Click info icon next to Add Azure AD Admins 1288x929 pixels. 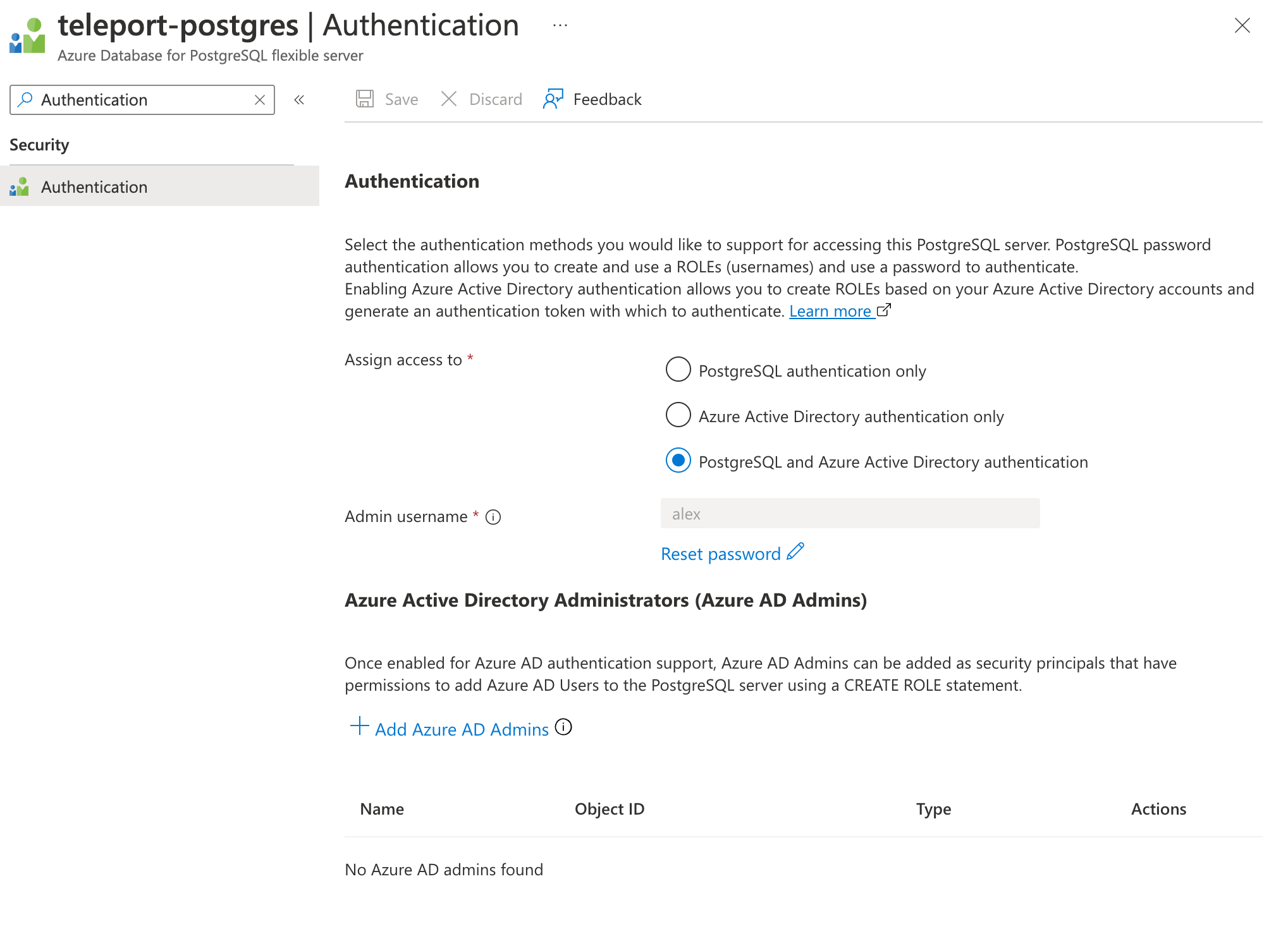(x=563, y=727)
